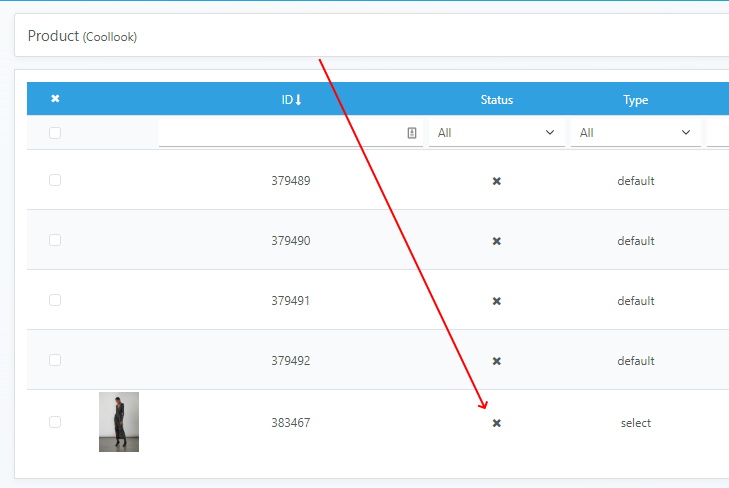Click the 'default' type cell of 379491
729x488 pixels.
coord(636,300)
